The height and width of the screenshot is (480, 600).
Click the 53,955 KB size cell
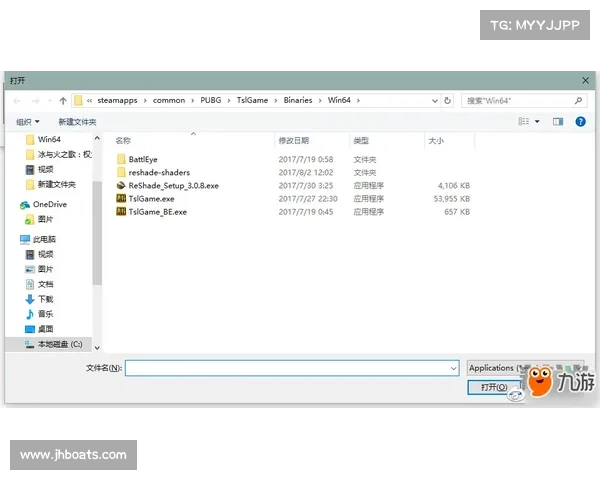452,199
